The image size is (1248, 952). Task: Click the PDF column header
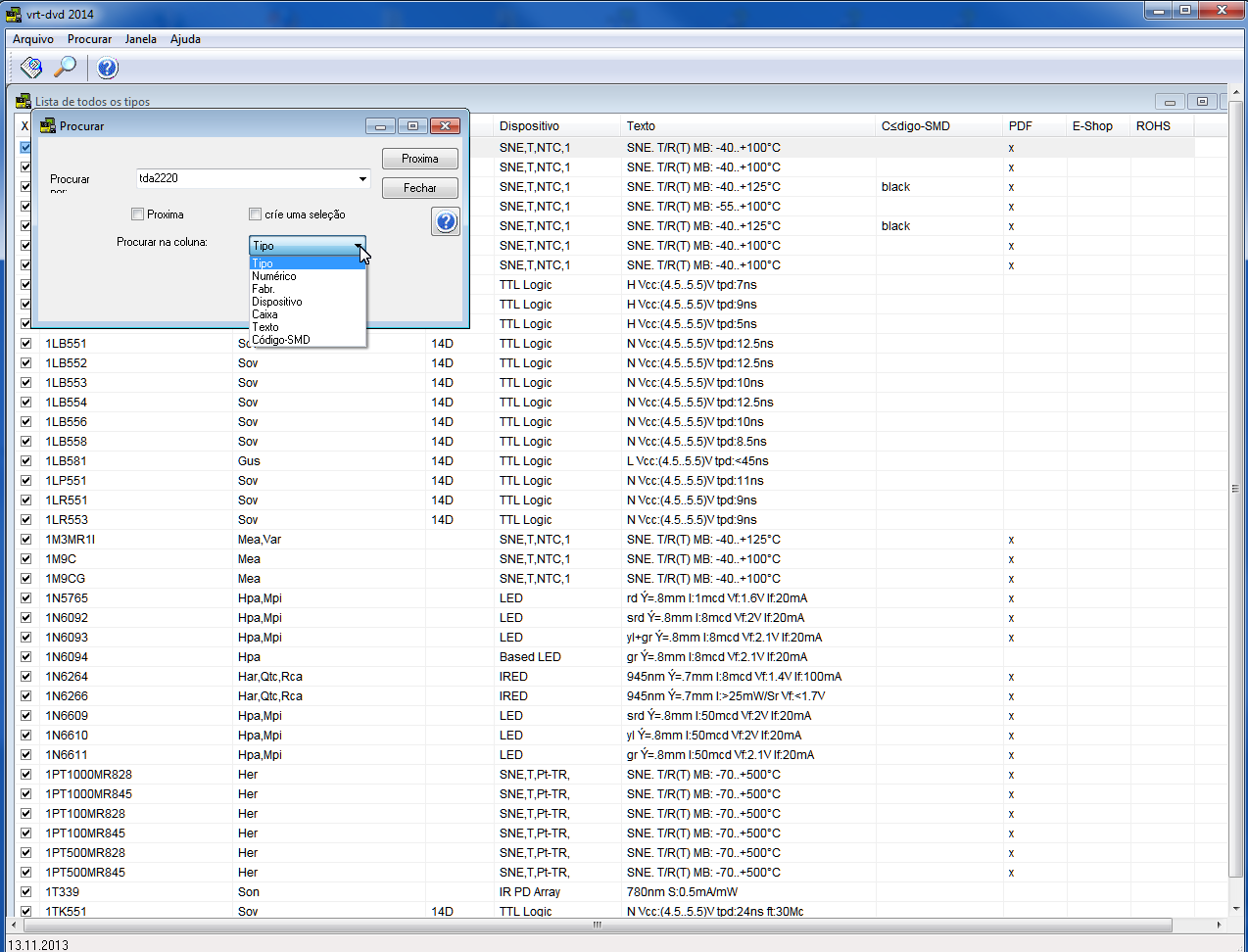tap(1034, 126)
